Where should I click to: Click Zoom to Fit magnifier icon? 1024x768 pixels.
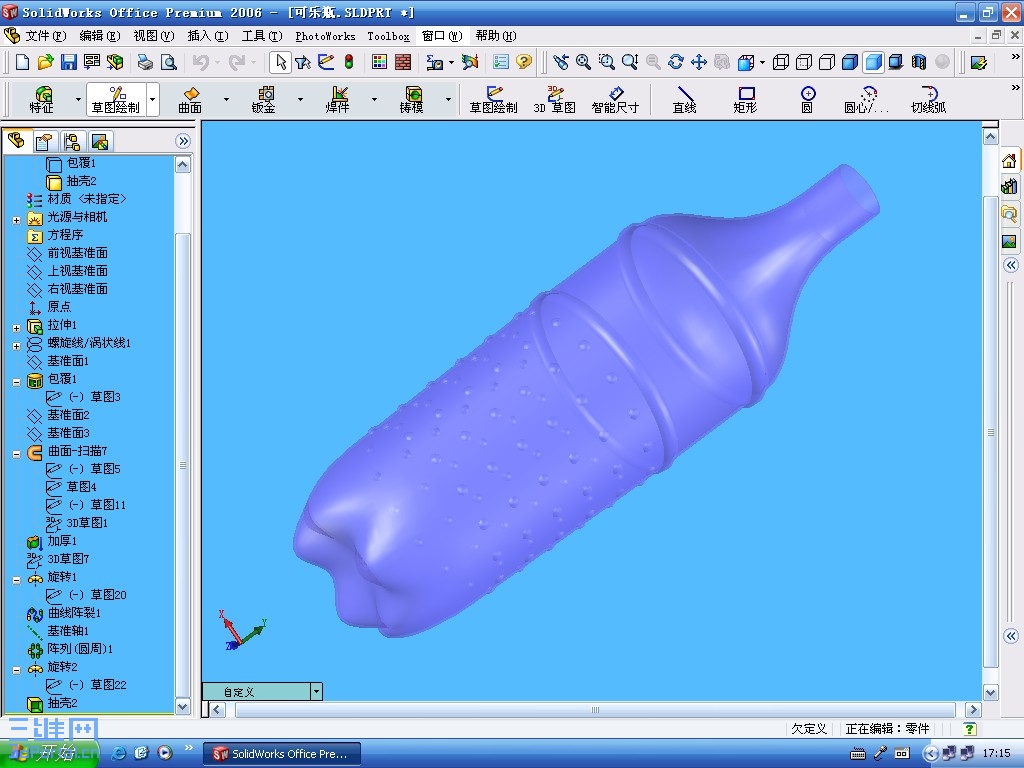[583, 62]
